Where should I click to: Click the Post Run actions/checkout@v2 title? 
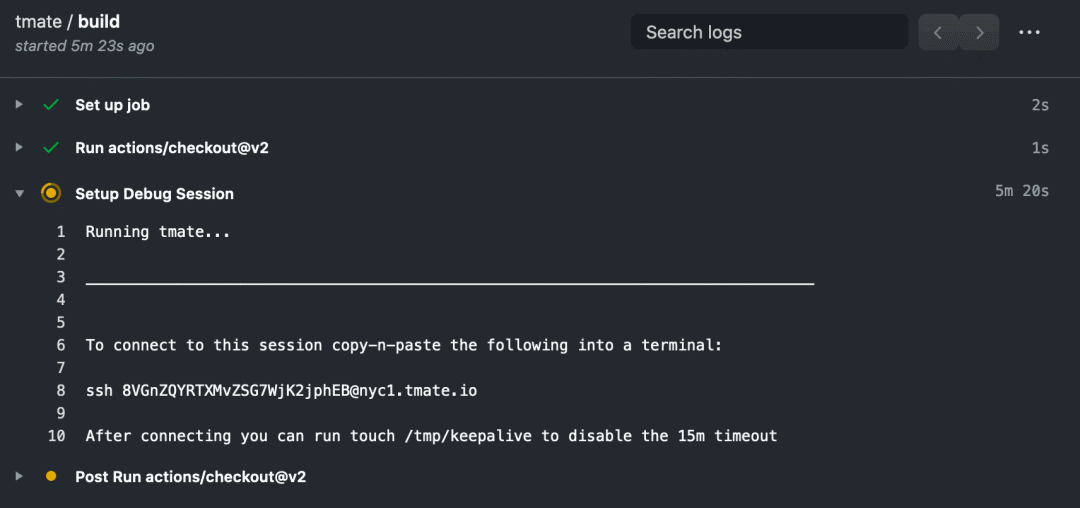click(191, 476)
